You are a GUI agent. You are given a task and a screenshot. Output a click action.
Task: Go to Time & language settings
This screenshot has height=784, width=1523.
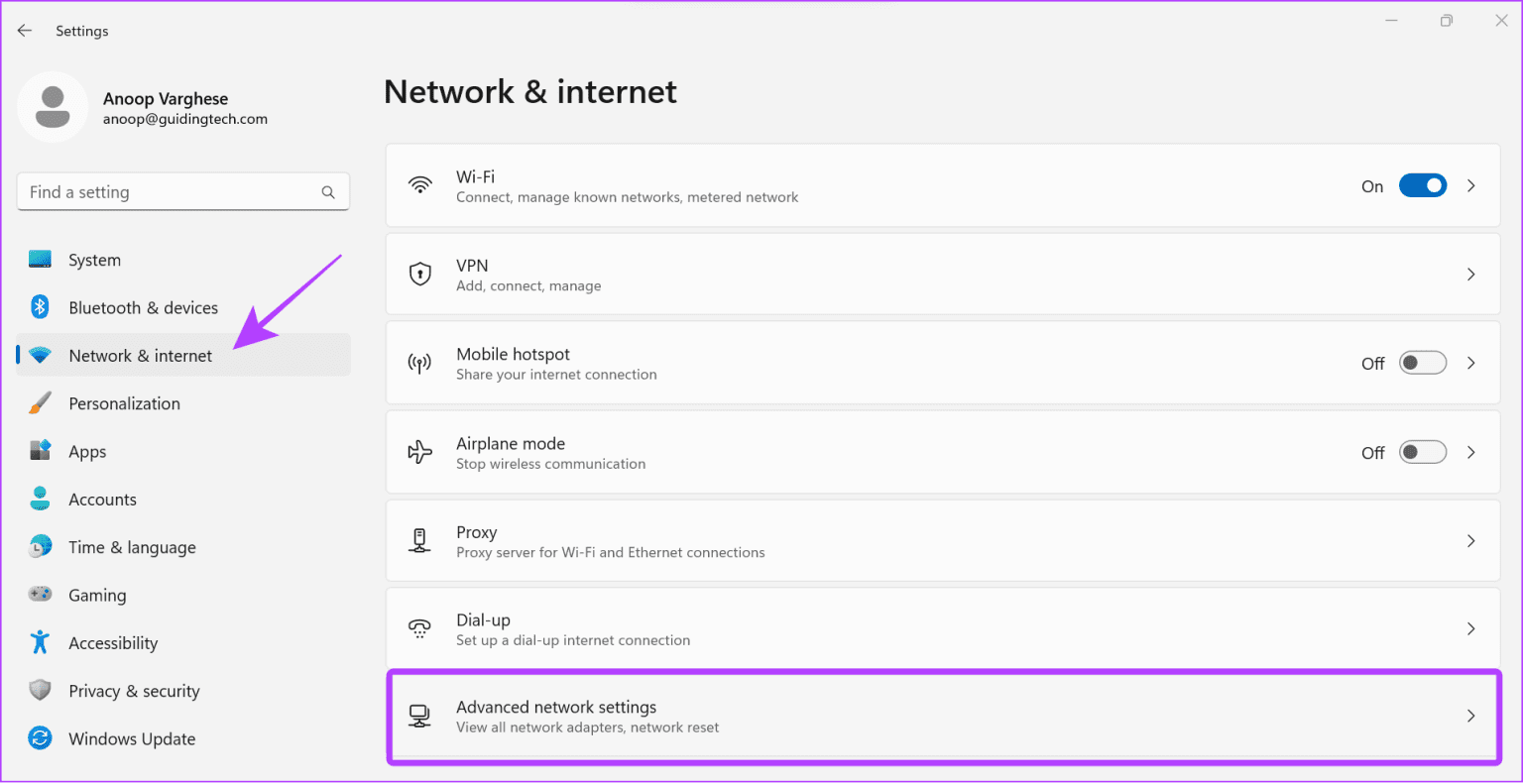tap(132, 547)
